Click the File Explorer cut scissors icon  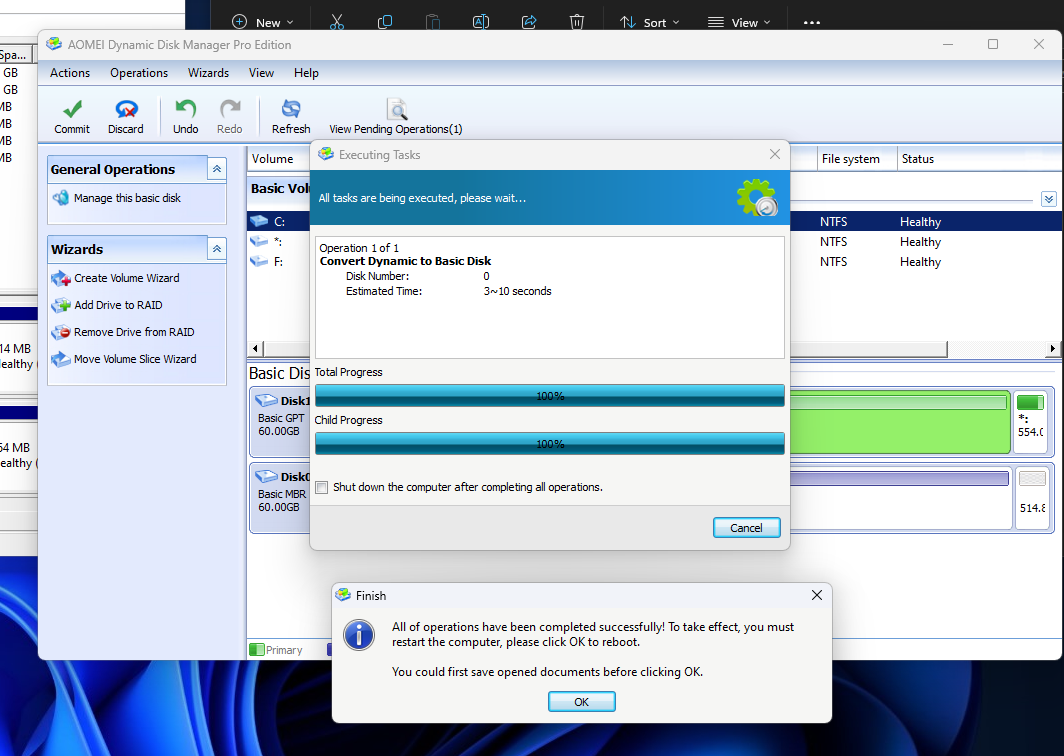pos(337,22)
